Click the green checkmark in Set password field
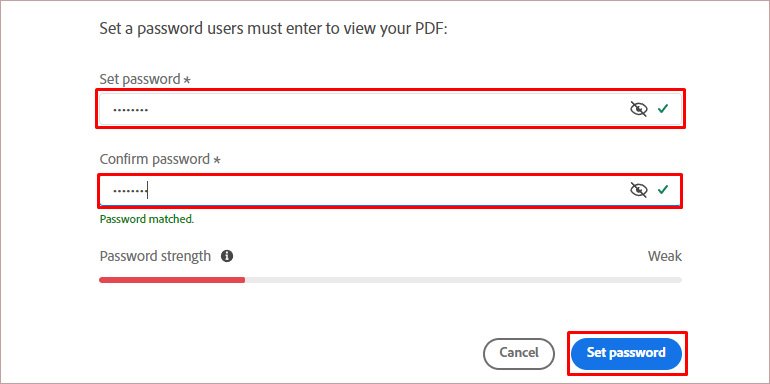 click(x=663, y=109)
